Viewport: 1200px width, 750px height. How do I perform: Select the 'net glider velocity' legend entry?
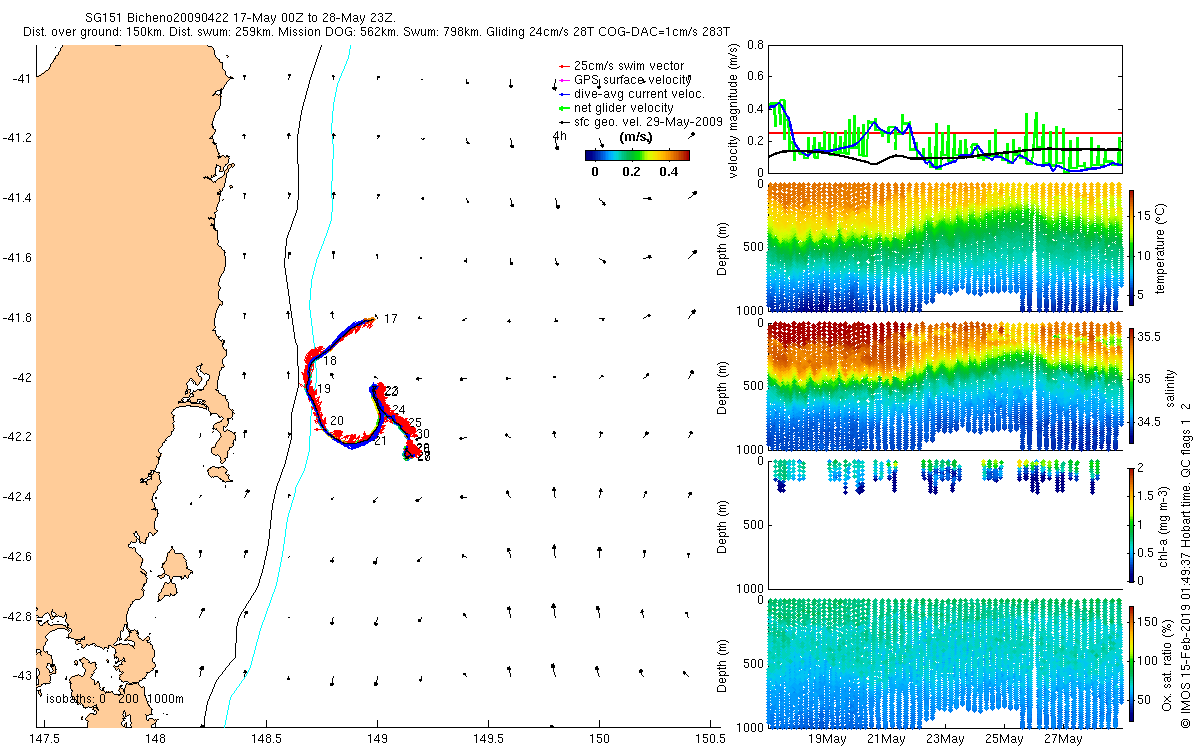616,107
